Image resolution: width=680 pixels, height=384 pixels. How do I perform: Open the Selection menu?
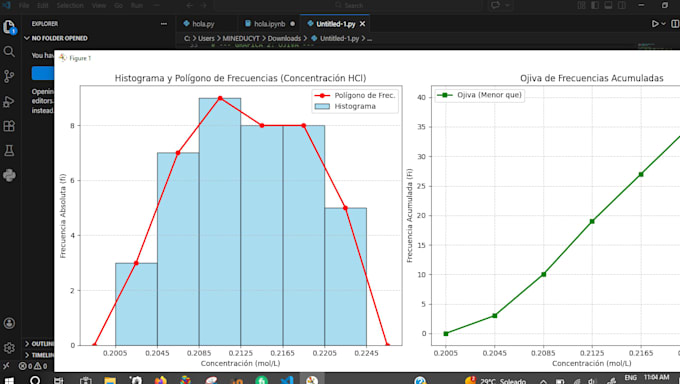(70, 5)
